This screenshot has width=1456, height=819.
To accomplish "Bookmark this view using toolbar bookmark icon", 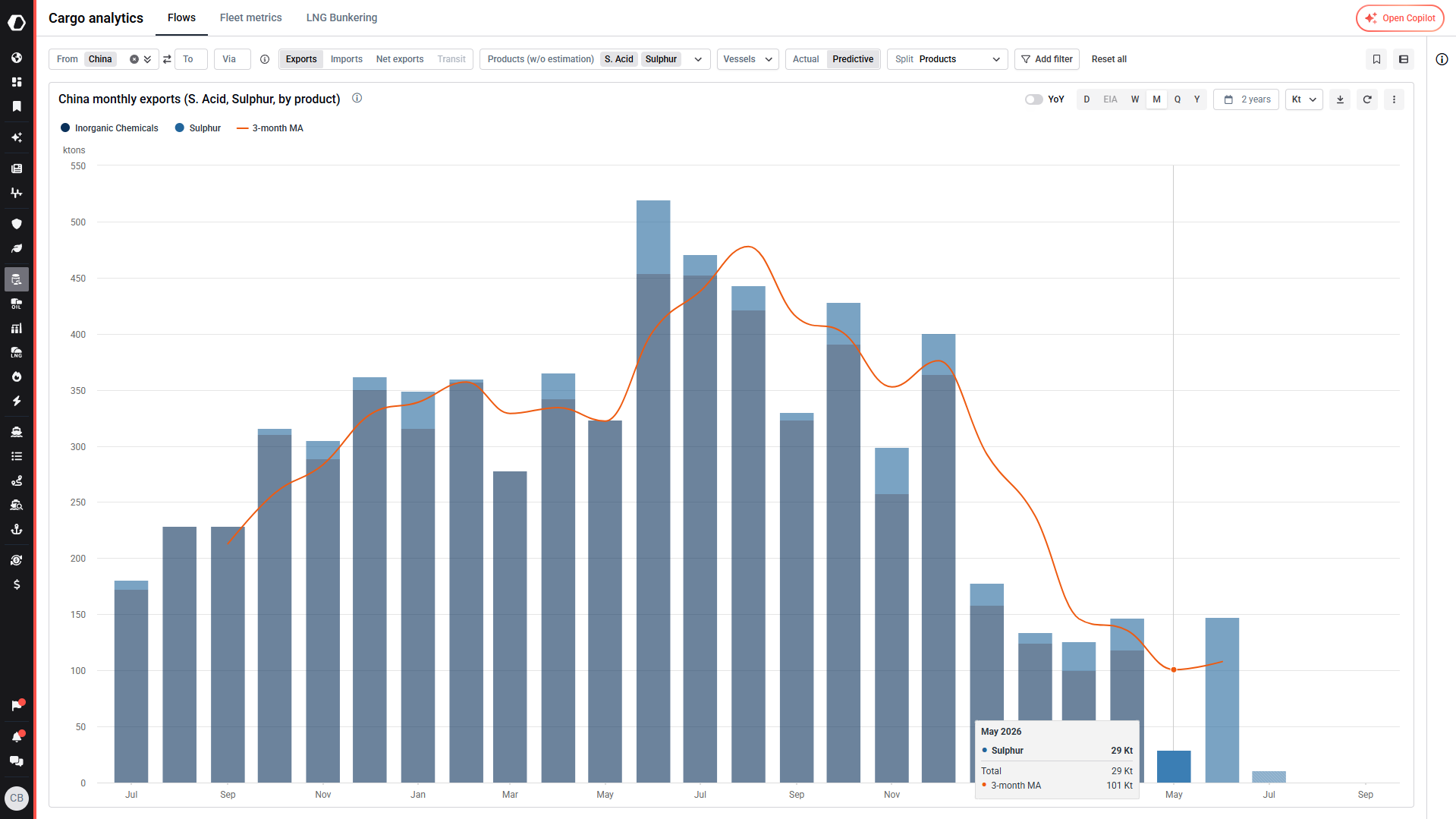I will click(1376, 59).
